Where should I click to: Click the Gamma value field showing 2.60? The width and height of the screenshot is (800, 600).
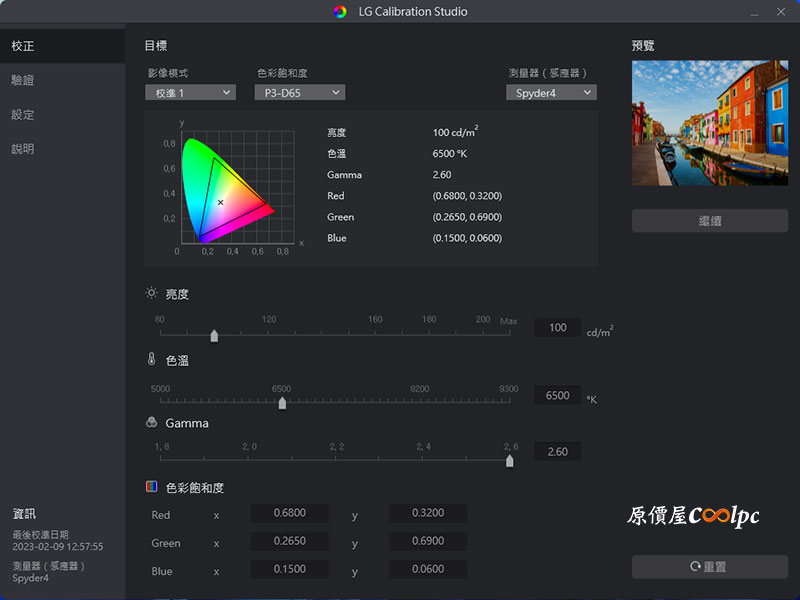click(558, 452)
